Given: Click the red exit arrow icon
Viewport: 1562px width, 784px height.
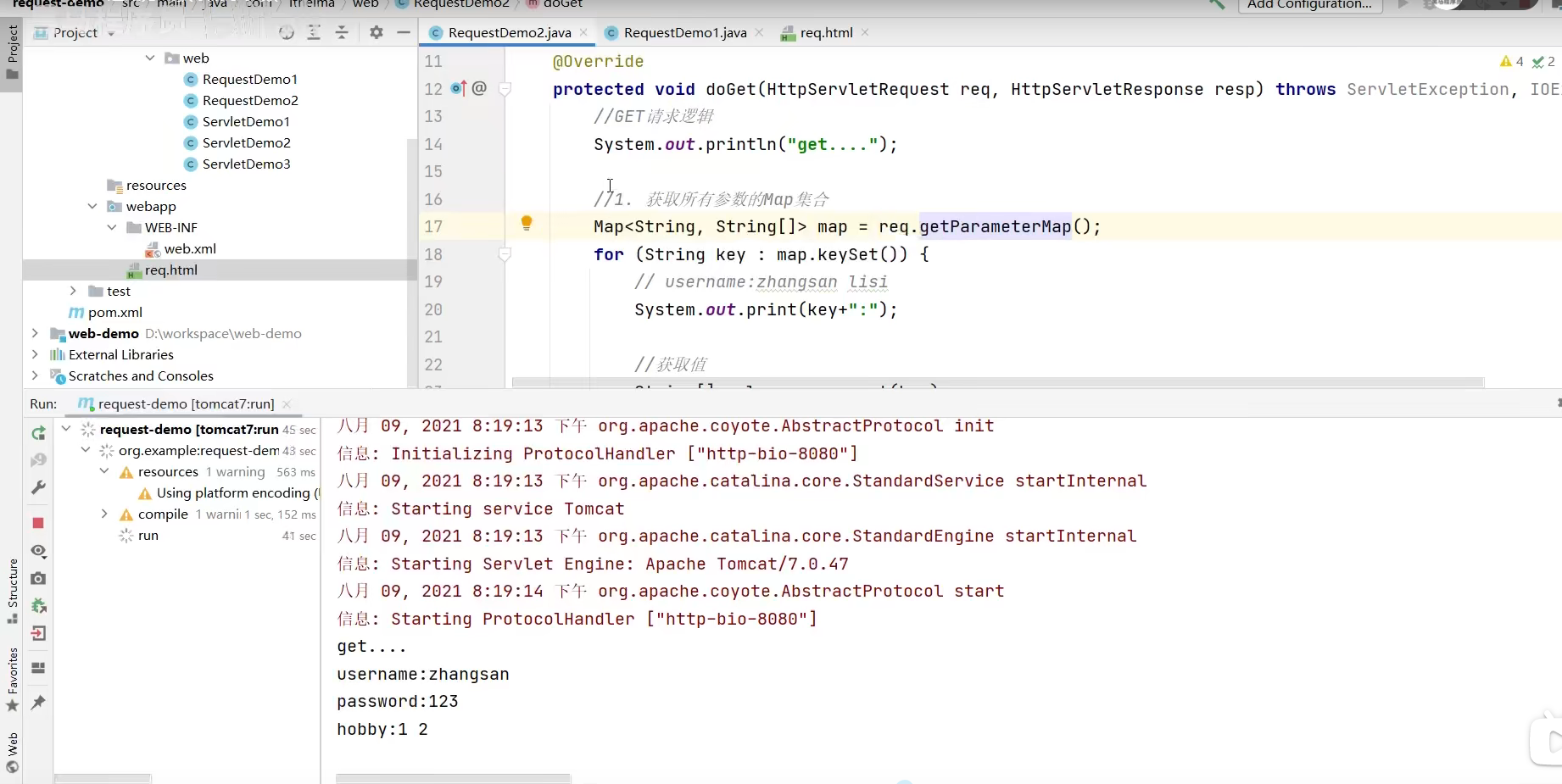Looking at the screenshot, I should coord(38,633).
